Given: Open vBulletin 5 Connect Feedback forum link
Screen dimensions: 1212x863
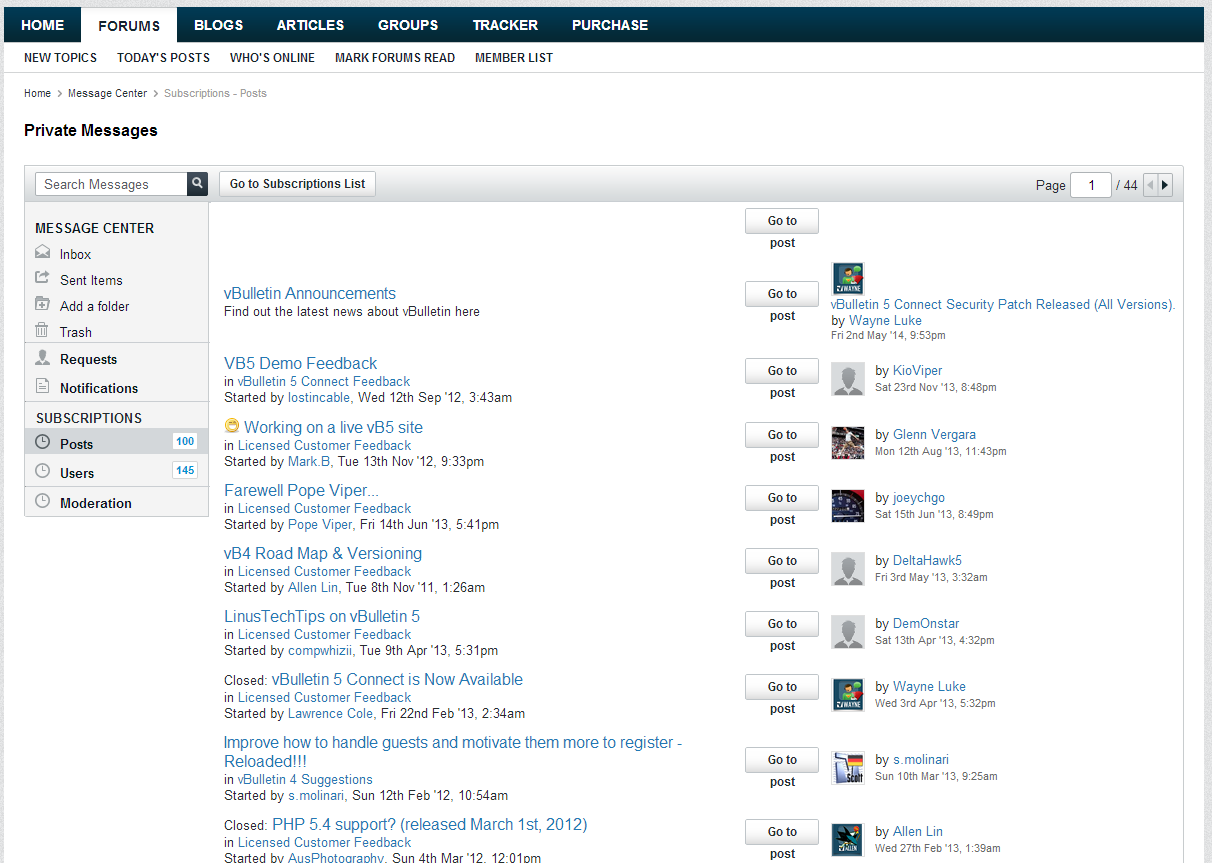Looking at the screenshot, I should coord(324,381).
